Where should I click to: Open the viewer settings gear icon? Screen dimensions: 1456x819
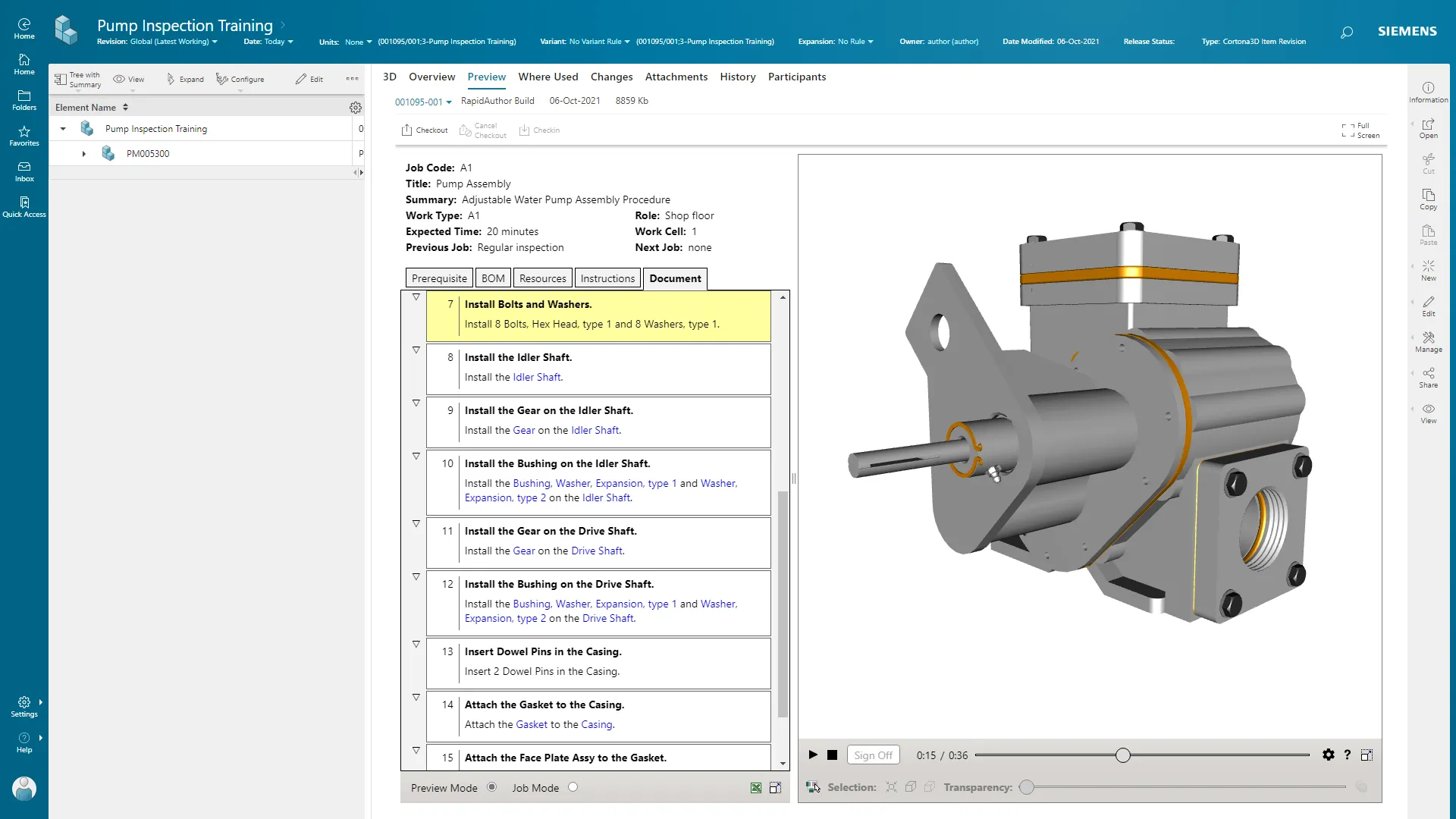1328,755
